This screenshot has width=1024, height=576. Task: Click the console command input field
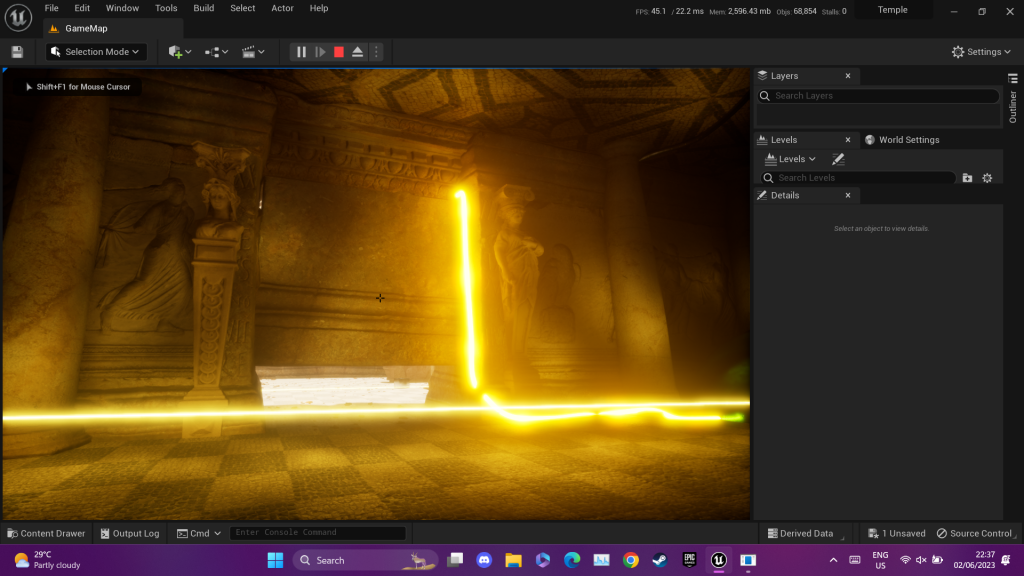(x=317, y=533)
